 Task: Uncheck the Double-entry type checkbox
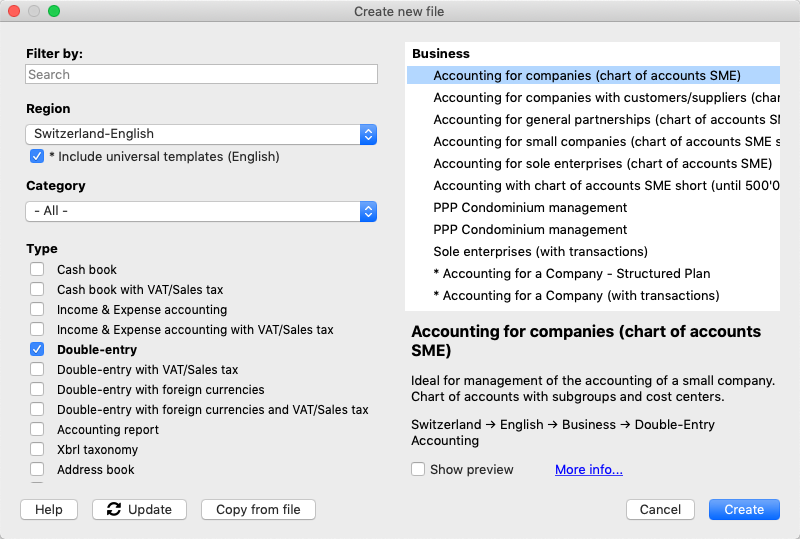click(x=37, y=350)
